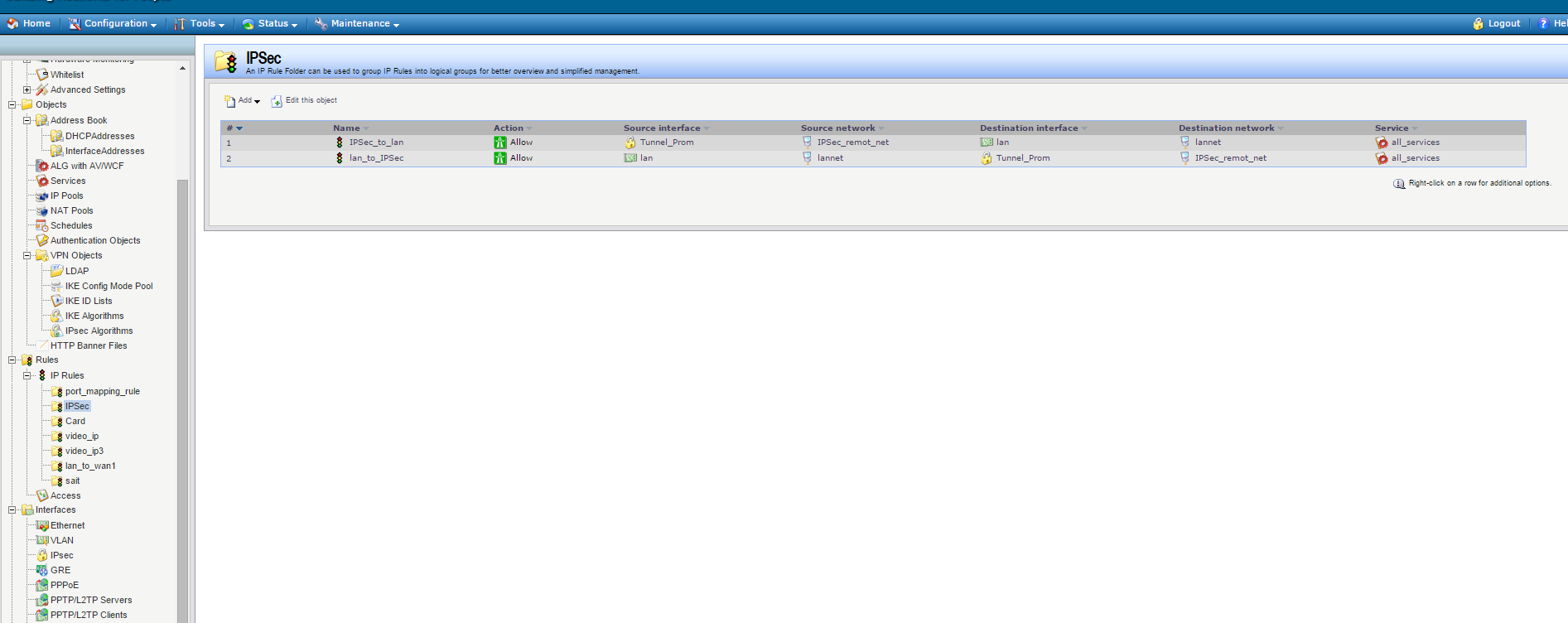Expand the Advanced Settings node
This screenshot has width=1568, height=623.
click(x=27, y=89)
